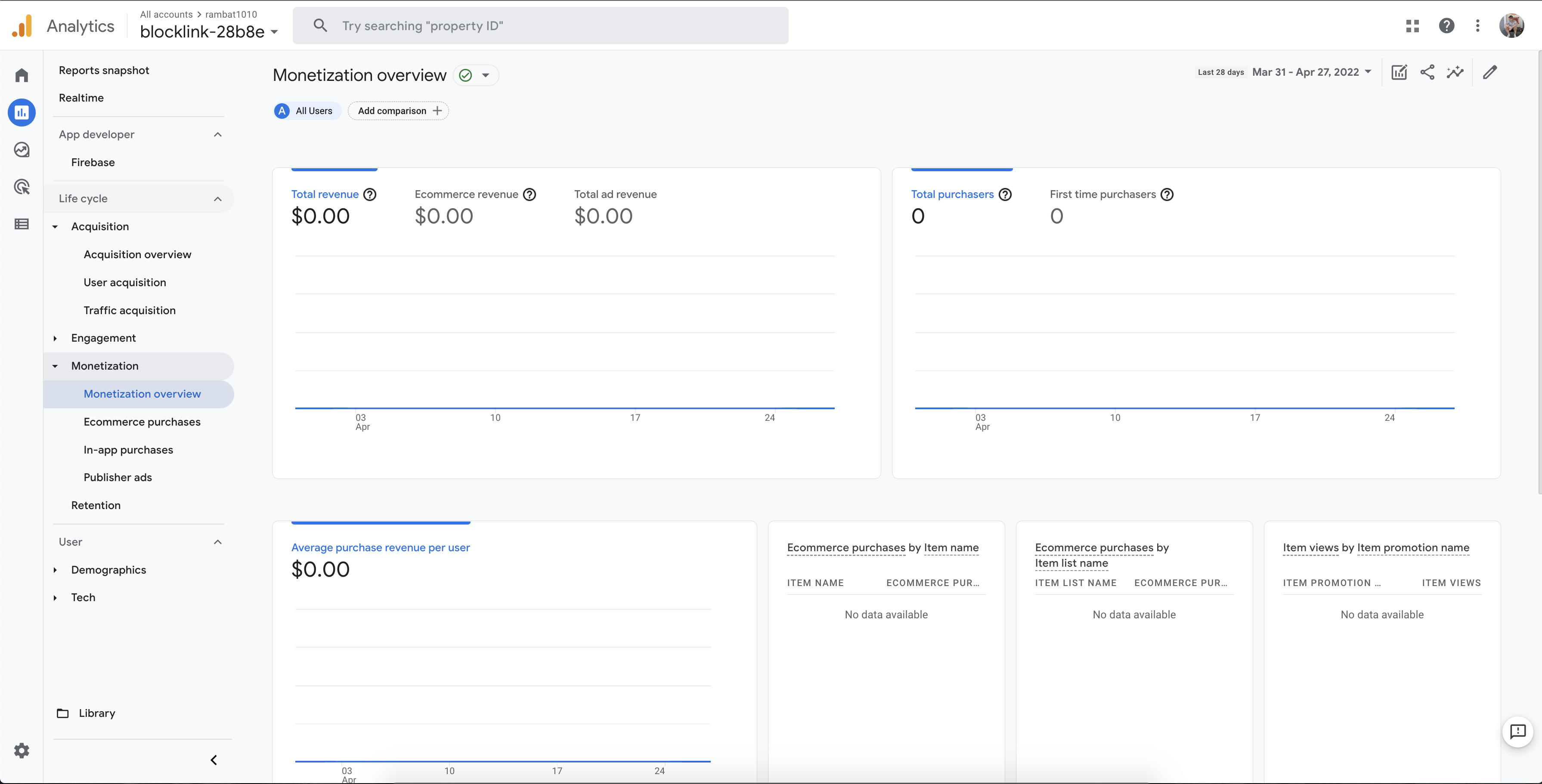Open Traffic acquisition report
This screenshot has width=1542, height=784.
(x=129, y=311)
